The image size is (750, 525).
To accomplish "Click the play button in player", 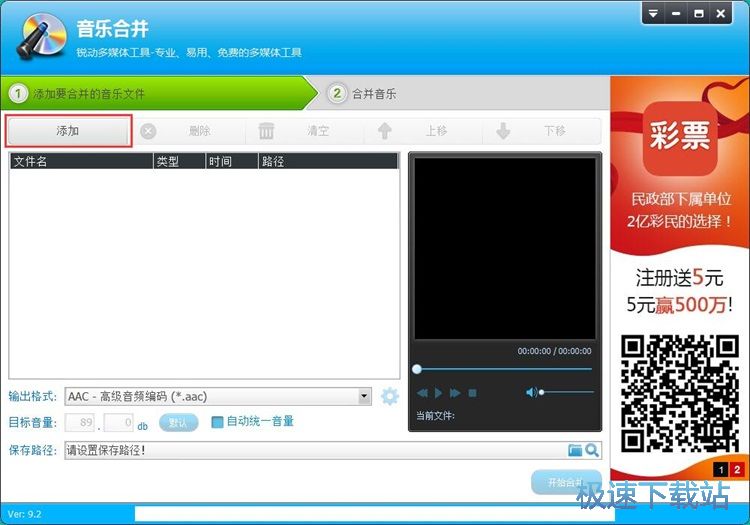I will coord(438,393).
